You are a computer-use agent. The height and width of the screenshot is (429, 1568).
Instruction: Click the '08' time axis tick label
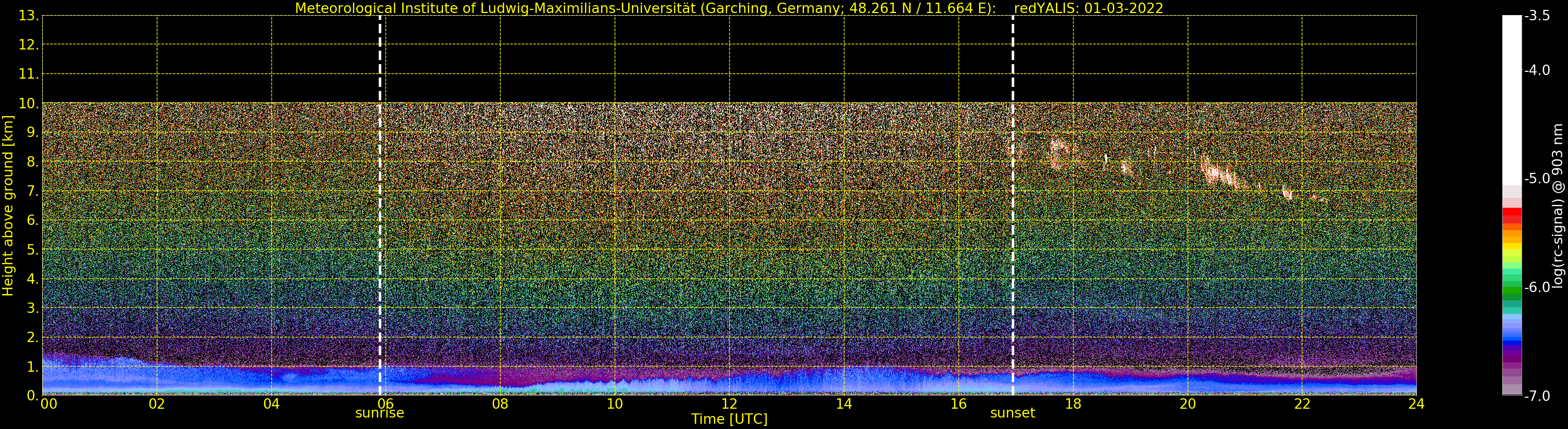(500, 403)
